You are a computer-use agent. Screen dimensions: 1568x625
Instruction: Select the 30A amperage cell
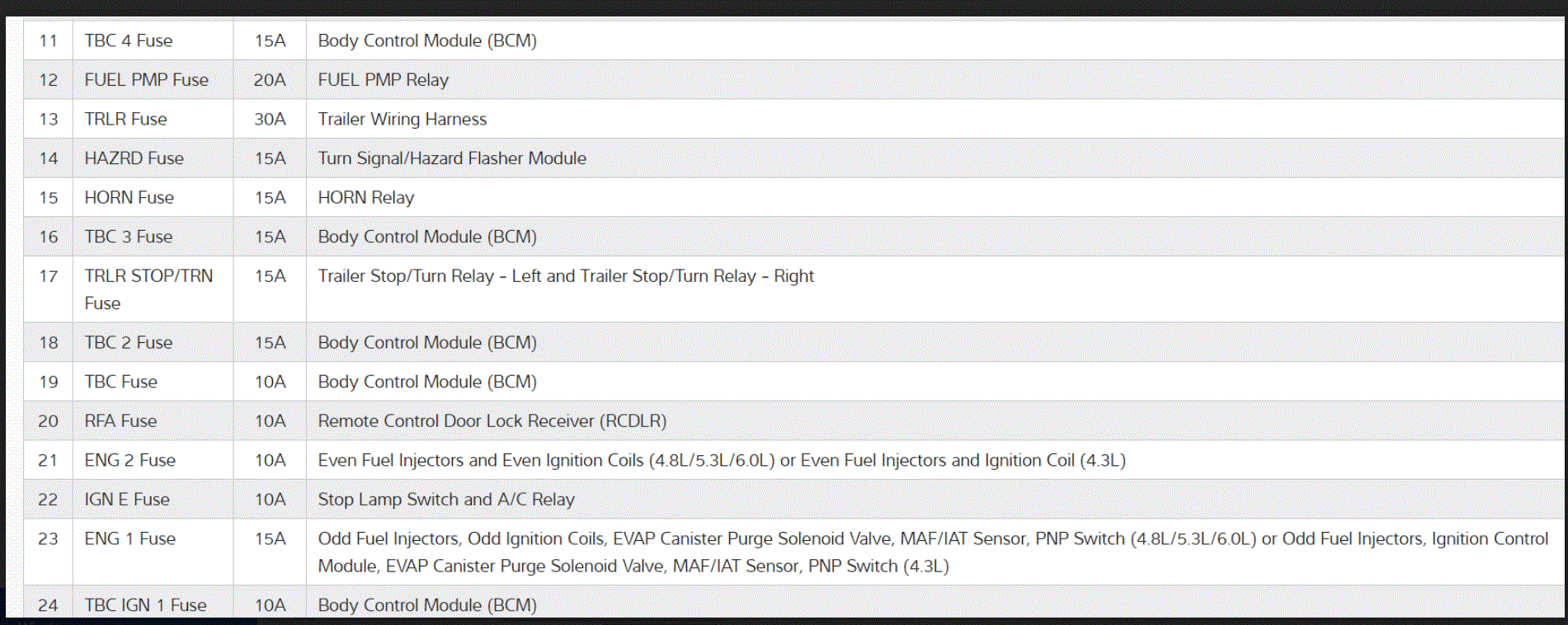point(270,119)
